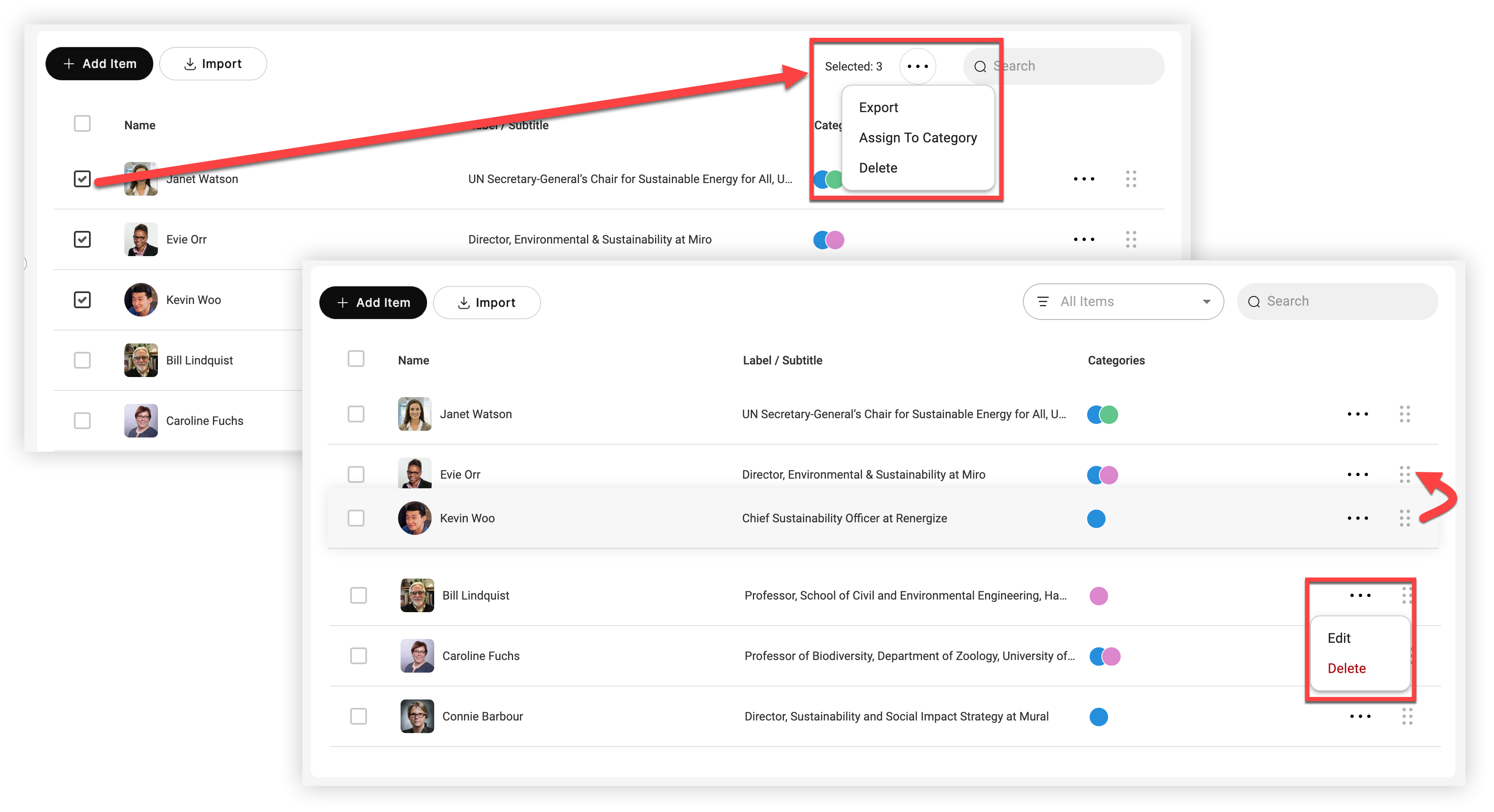This screenshot has width=1494, height=812.
Task: Click Import button in back window
Action: tap(213, 64)
